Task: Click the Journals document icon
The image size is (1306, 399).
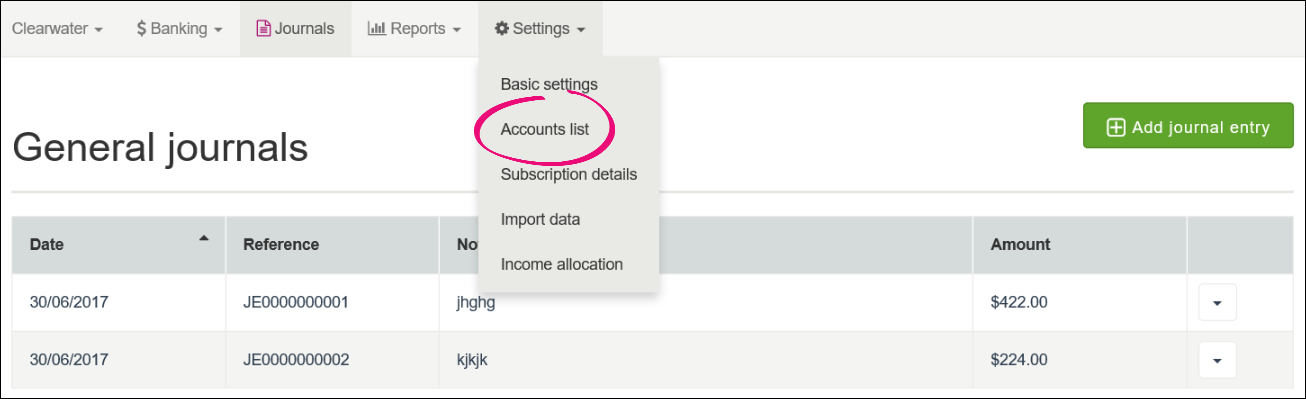Action: tap(264, 29)
